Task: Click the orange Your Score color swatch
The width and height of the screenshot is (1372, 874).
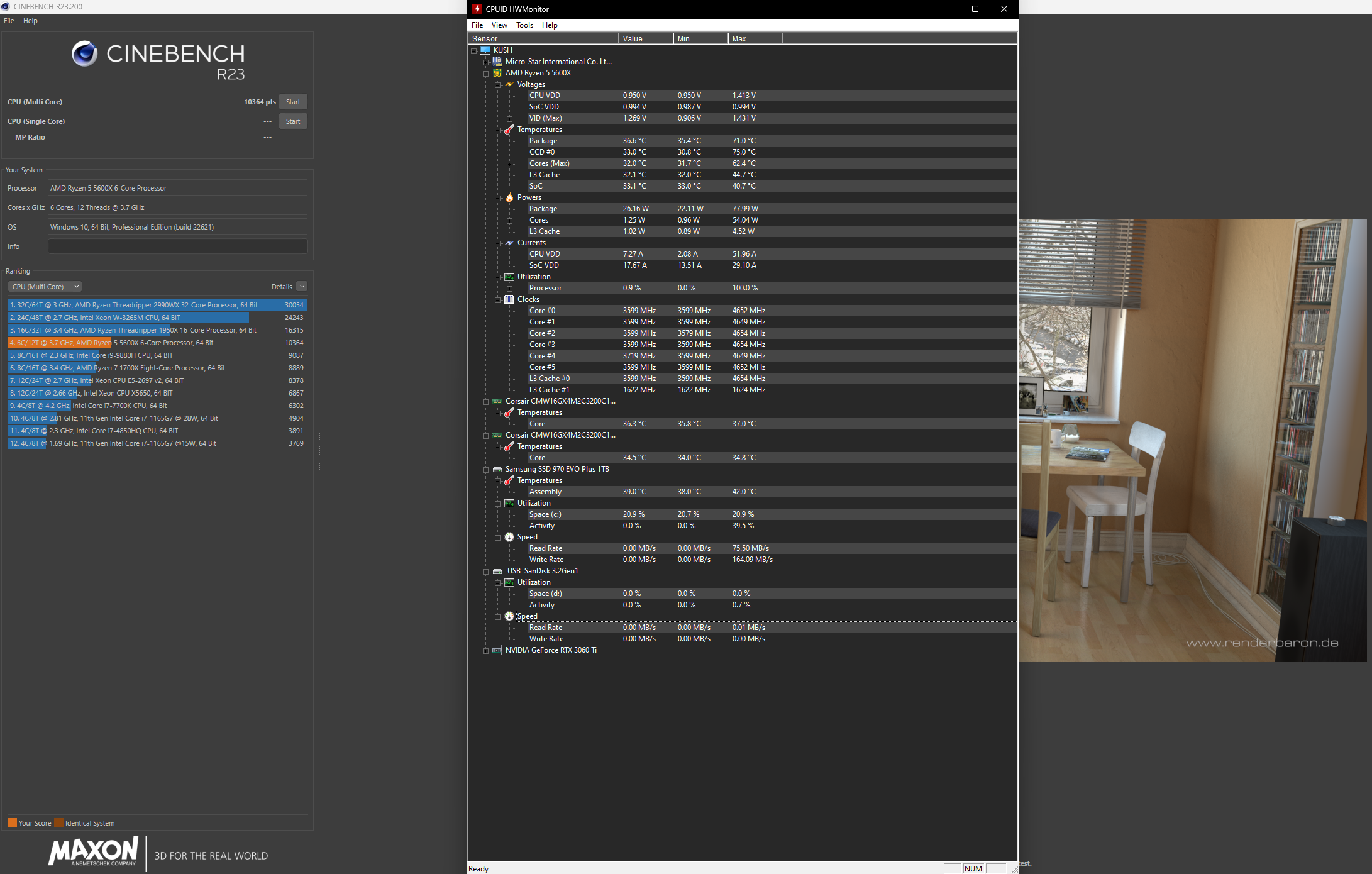Action: coord(12,822)
